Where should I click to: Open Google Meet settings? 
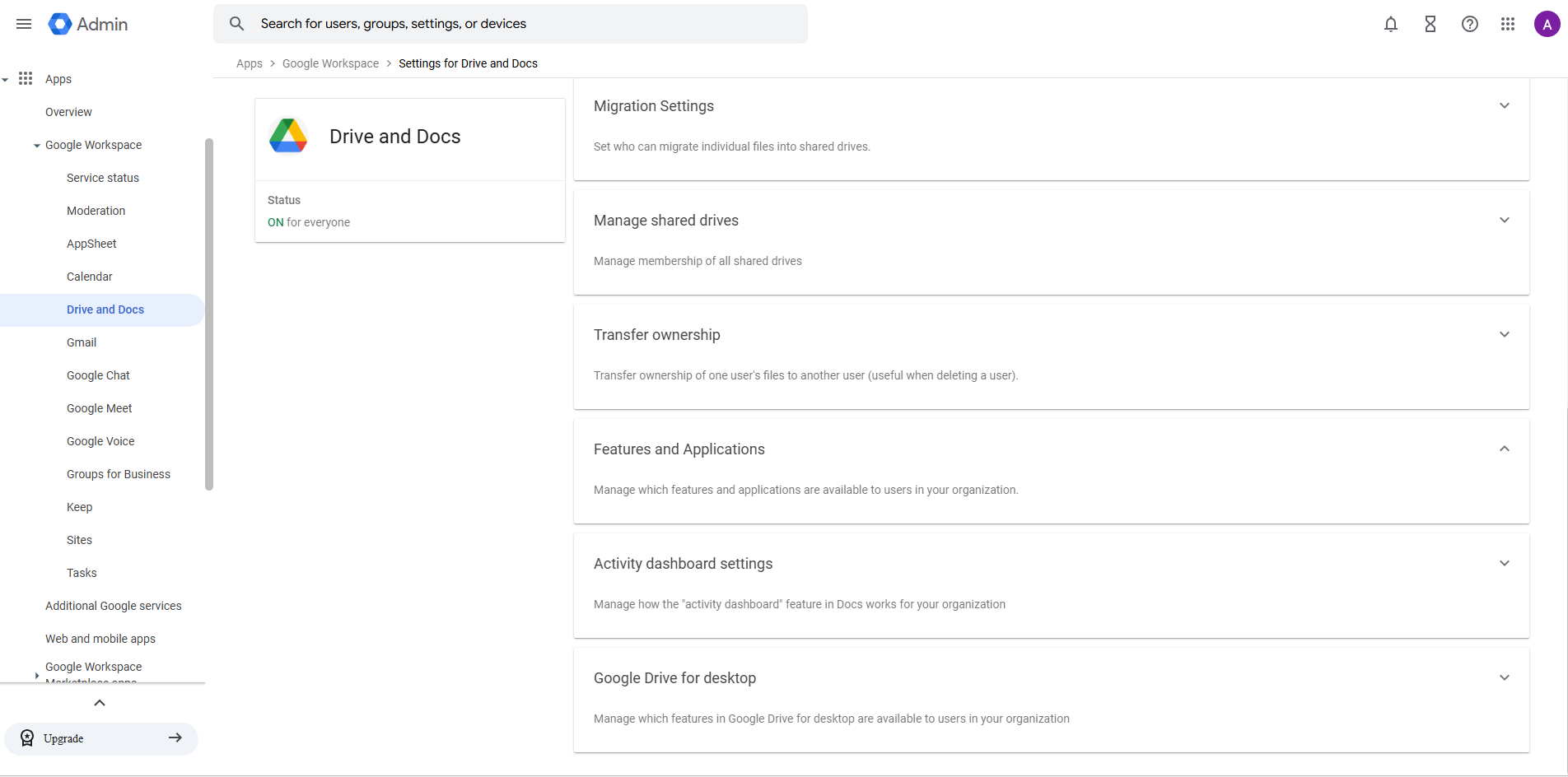[x=100, y=408]
